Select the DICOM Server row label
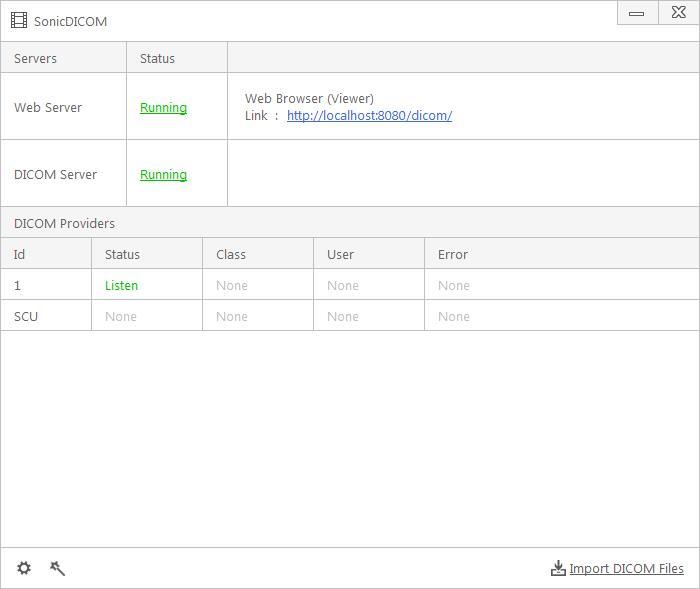The height and width of the screenshot is (589, 700). click(55, 175)
